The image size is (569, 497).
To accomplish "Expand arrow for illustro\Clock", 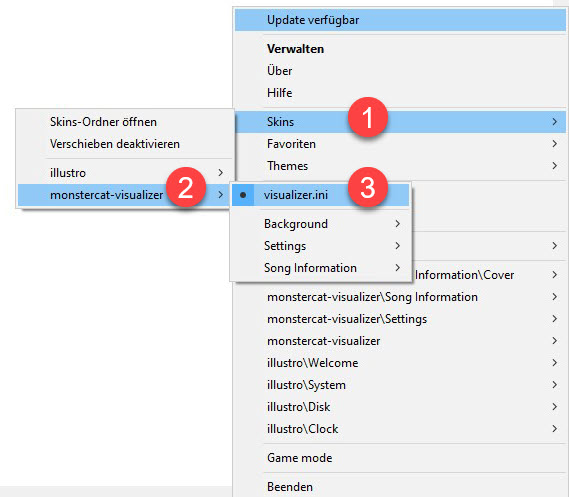I will [x=554, y=429].
